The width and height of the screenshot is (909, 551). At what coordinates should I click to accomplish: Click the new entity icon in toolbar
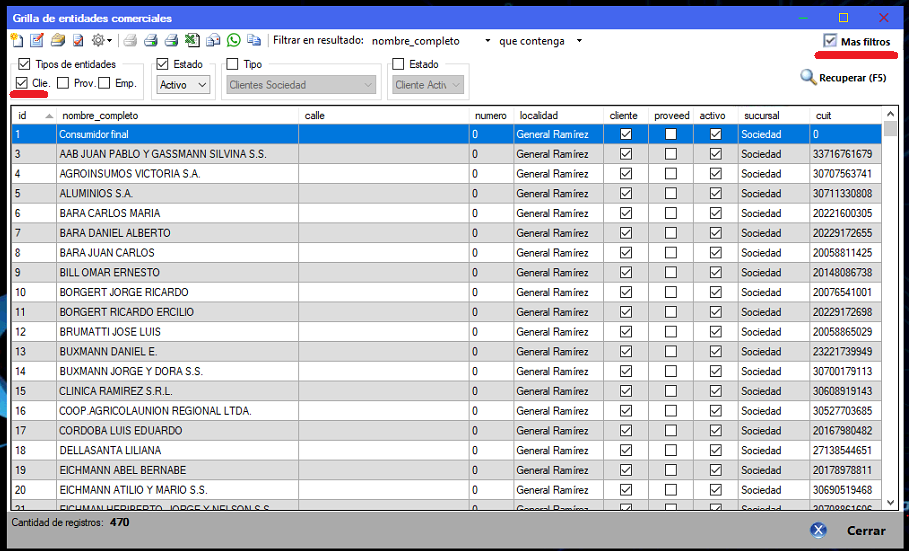point(17,41)
